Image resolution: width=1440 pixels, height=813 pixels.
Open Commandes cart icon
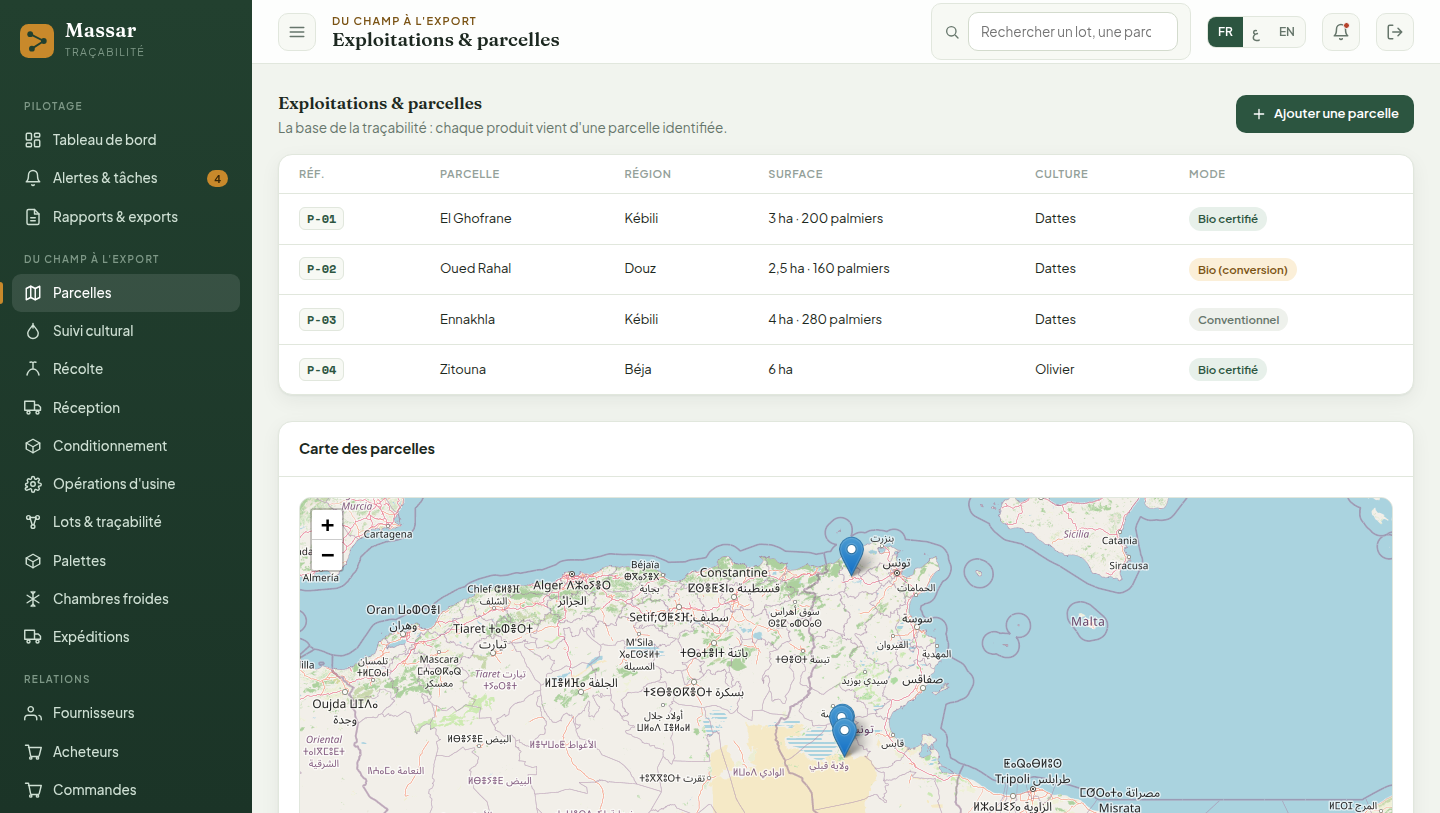pos(33,790)
